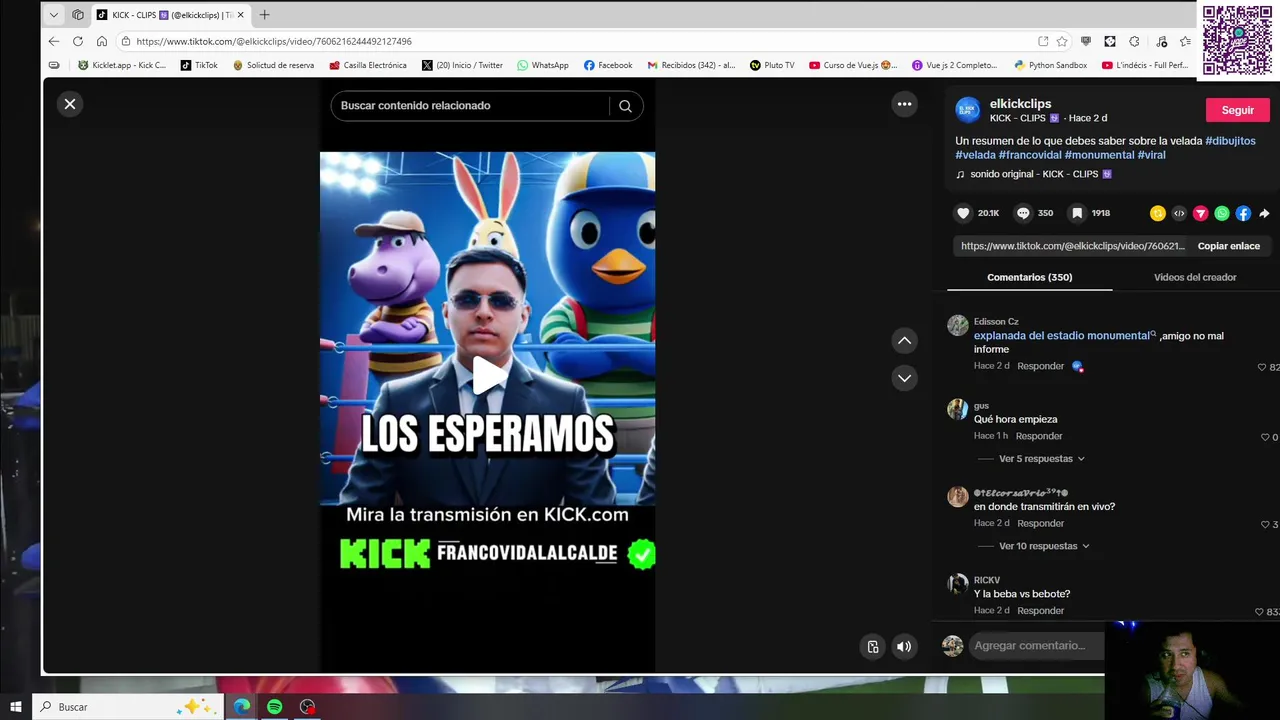Switch to Comentarios (350) tab
The width and height of the screenshot is (1280, 720).
point(1029,277)
